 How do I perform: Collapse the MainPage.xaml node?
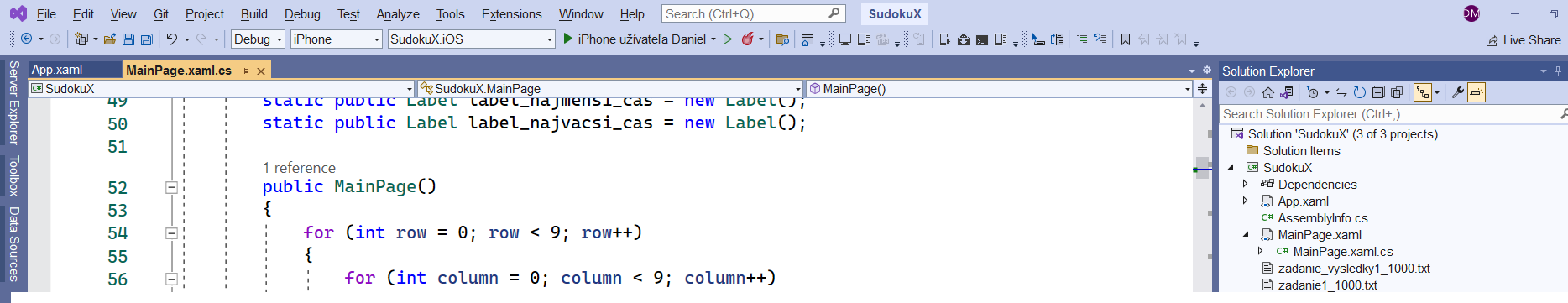[1246, 235]
